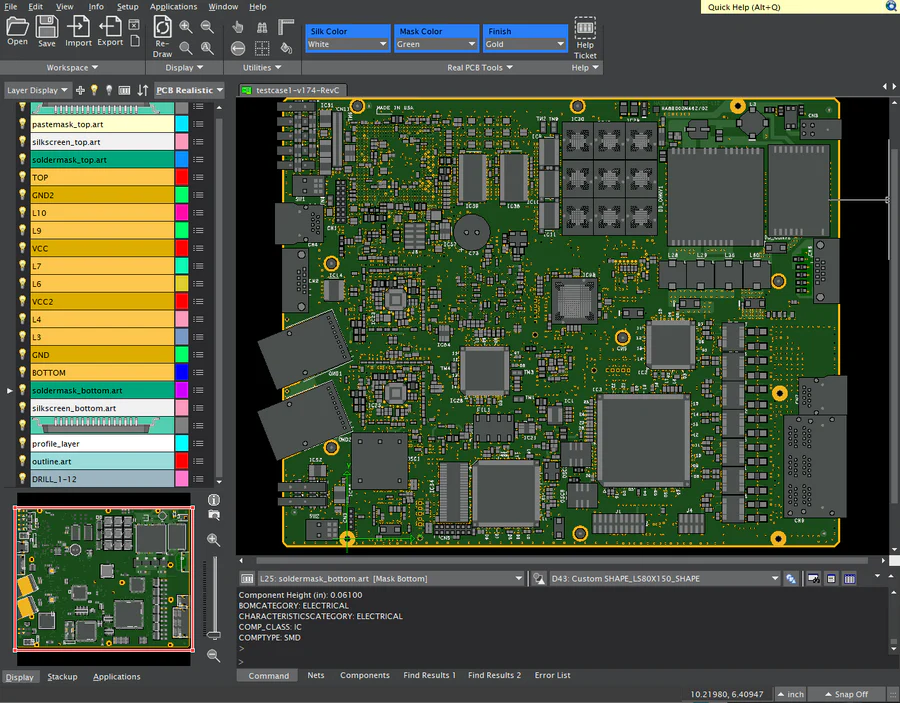900x703 pixels.
Task: Activate the Zoom Out tool
Action: [207, 26]
